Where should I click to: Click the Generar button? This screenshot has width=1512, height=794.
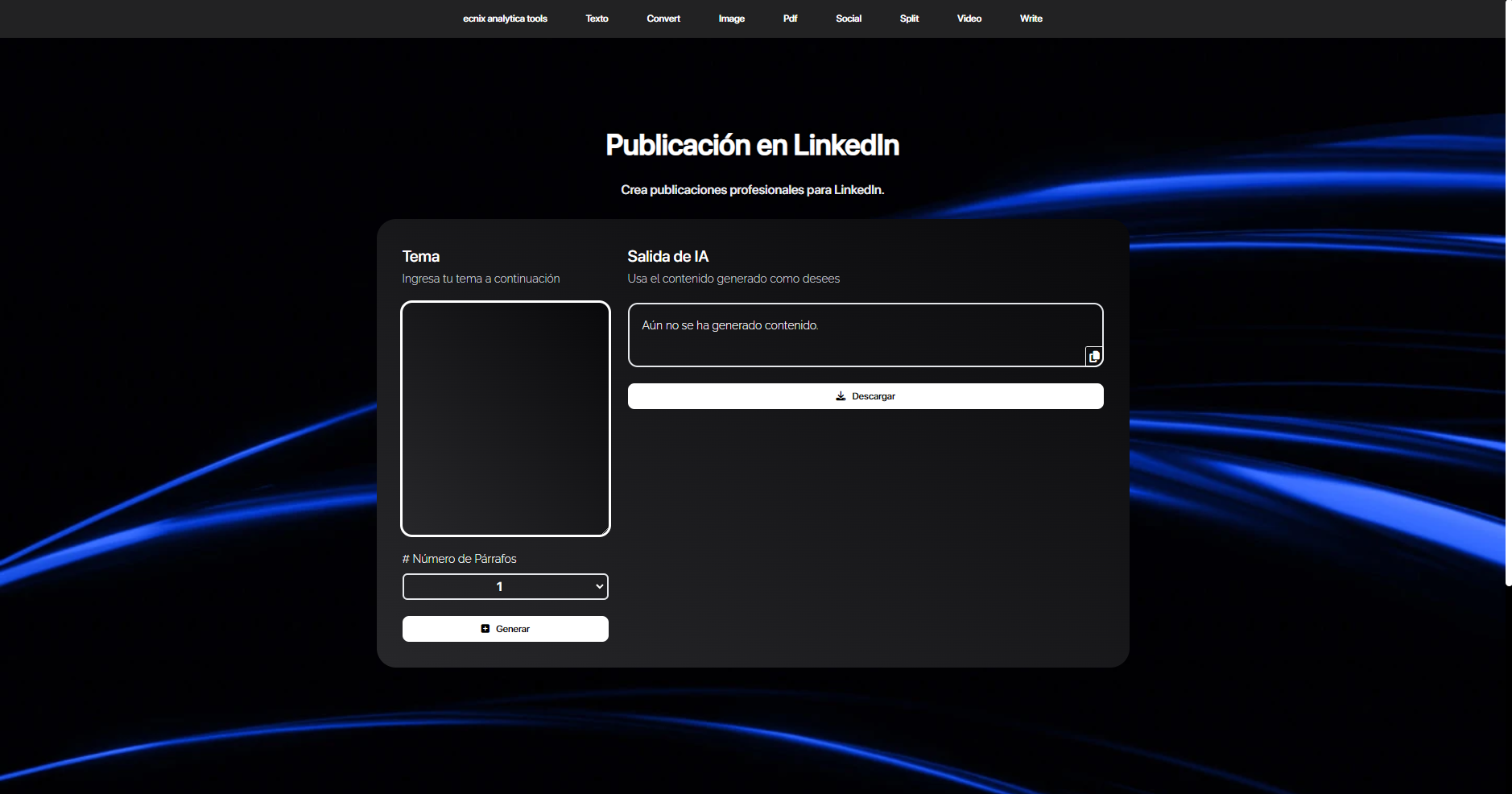(506, 629)
